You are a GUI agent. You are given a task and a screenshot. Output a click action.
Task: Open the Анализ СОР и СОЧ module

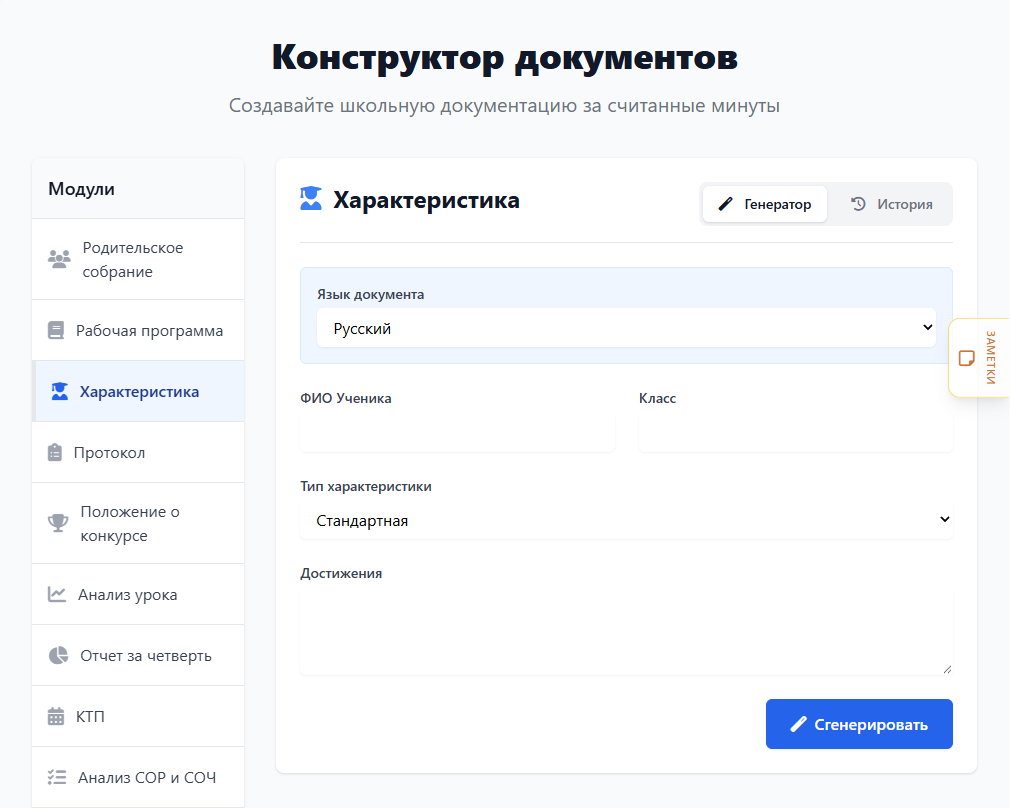pyautogui.click(x=138, y=777)
